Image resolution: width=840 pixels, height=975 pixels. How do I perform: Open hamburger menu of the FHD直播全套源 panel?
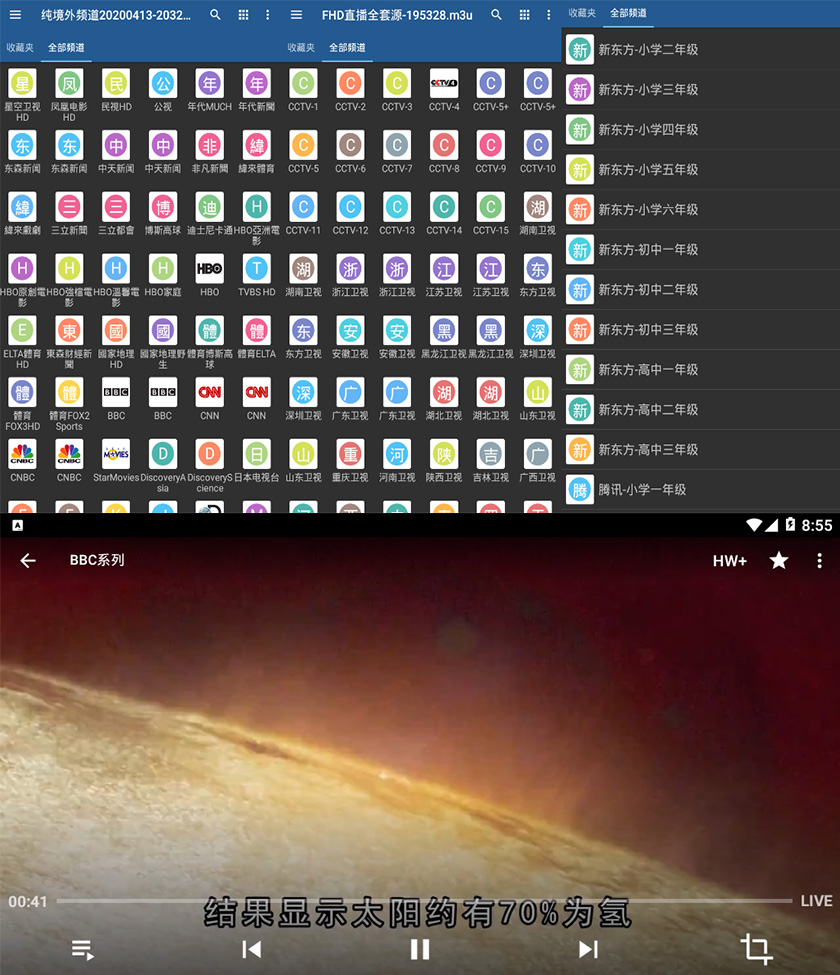(x=297, y=15)
